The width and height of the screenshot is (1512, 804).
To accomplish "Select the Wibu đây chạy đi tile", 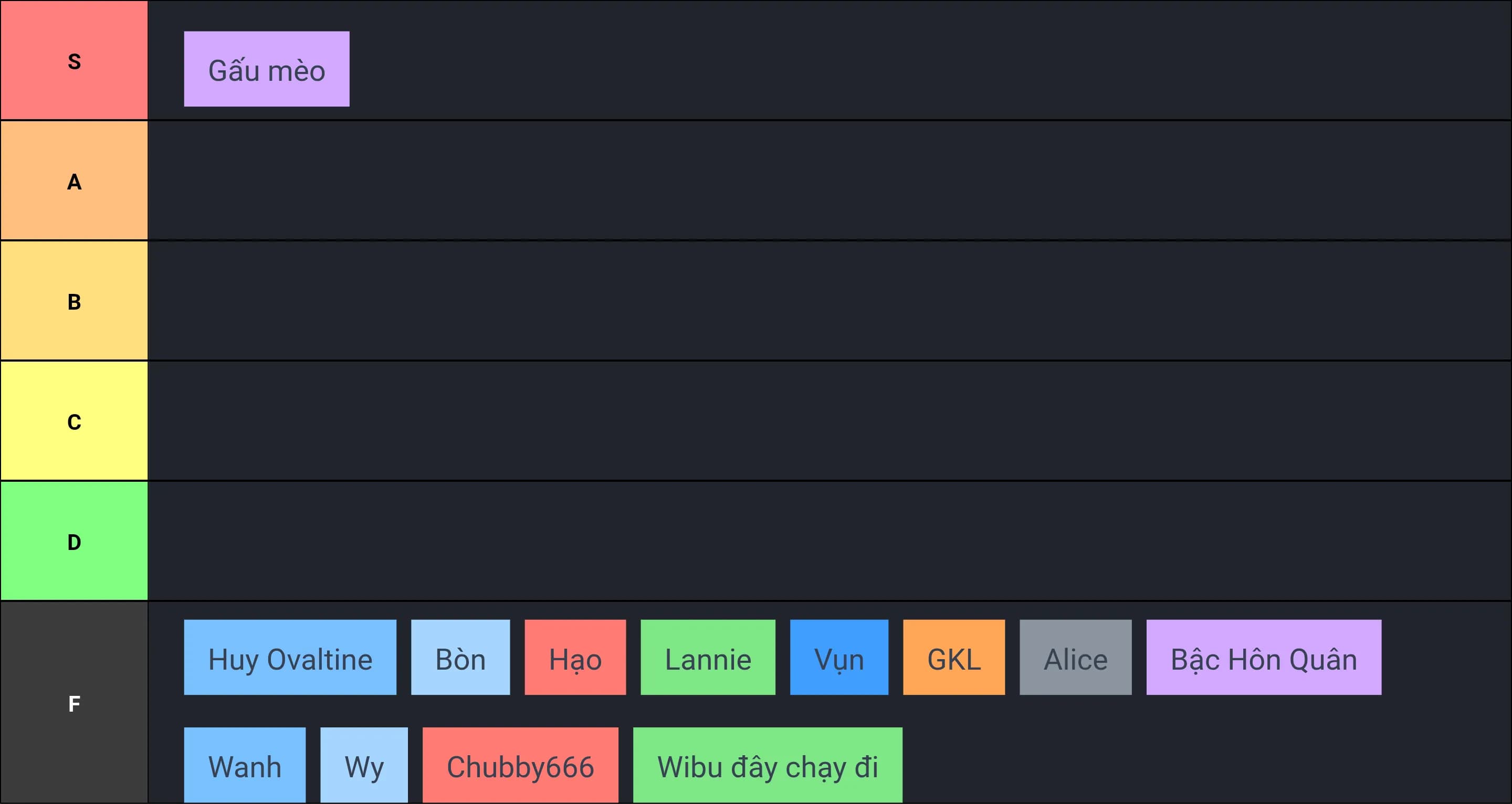I will 768,765.
